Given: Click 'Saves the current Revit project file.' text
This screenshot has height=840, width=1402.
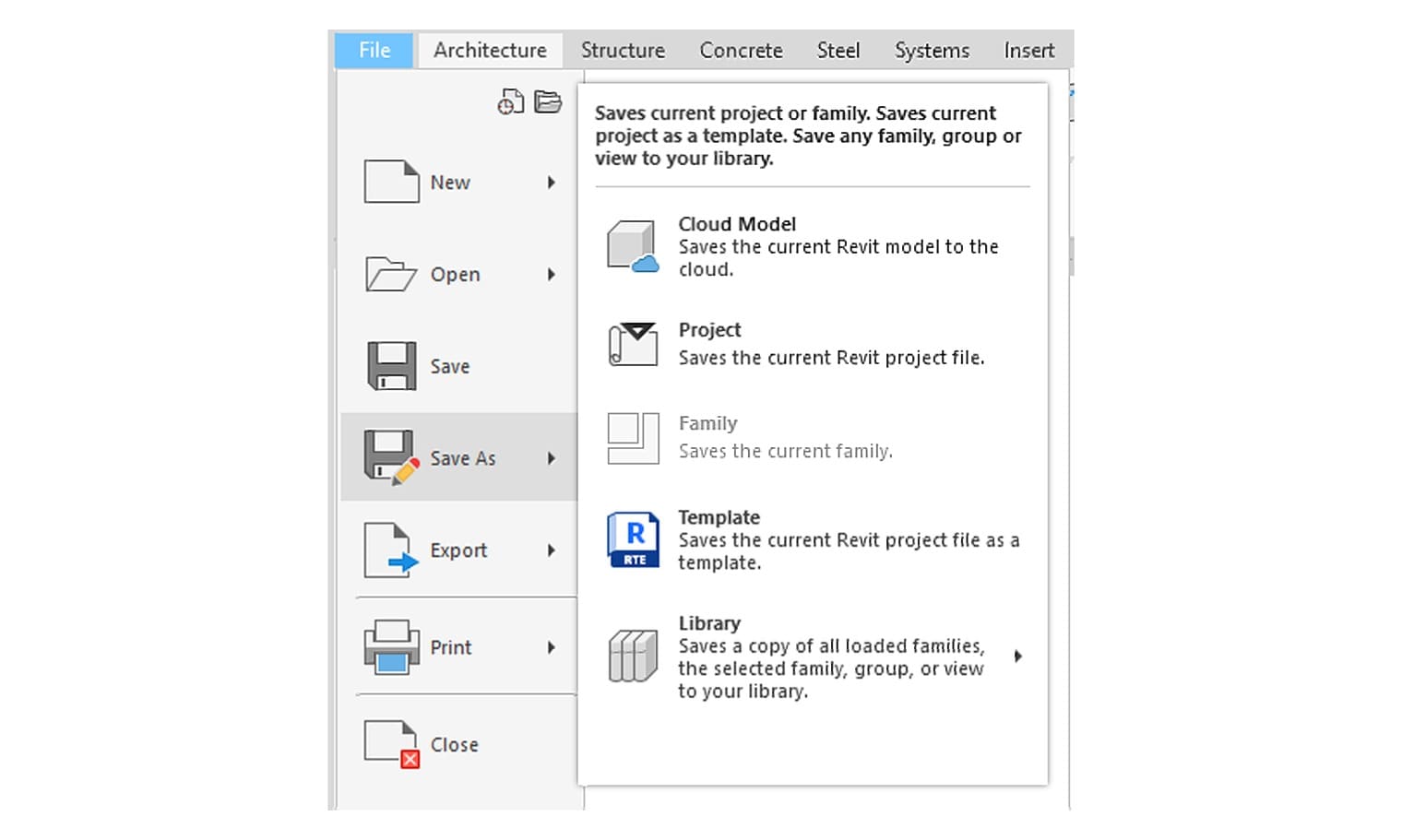Looking at the screenshot, I should (831, 358).
